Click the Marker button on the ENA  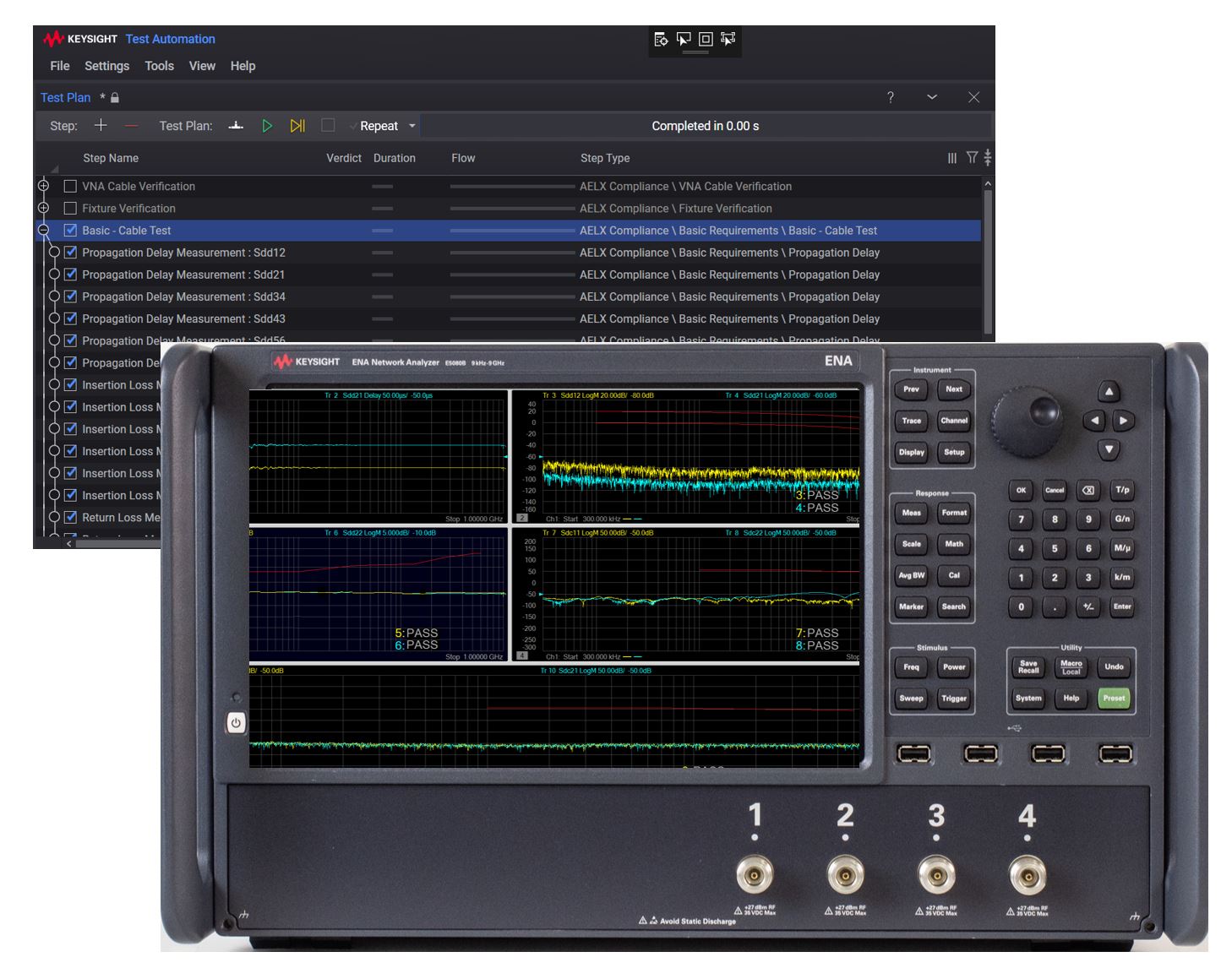click(x=911, y=606)
